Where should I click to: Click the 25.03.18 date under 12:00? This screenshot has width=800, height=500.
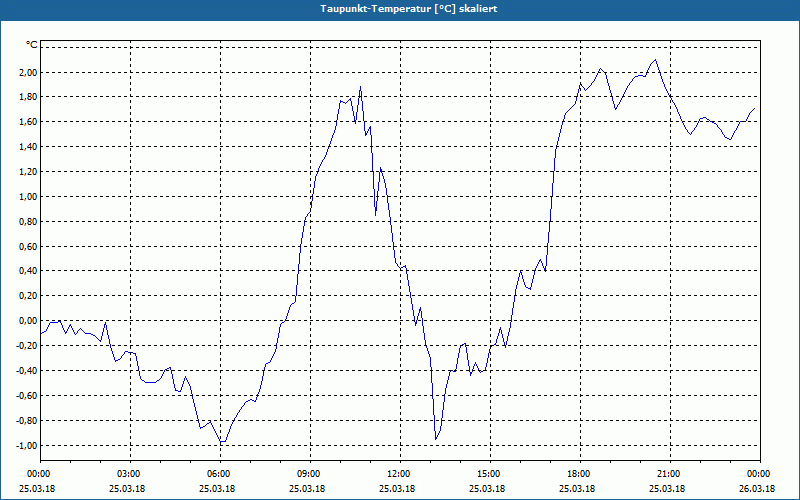[x=397, y=489]
